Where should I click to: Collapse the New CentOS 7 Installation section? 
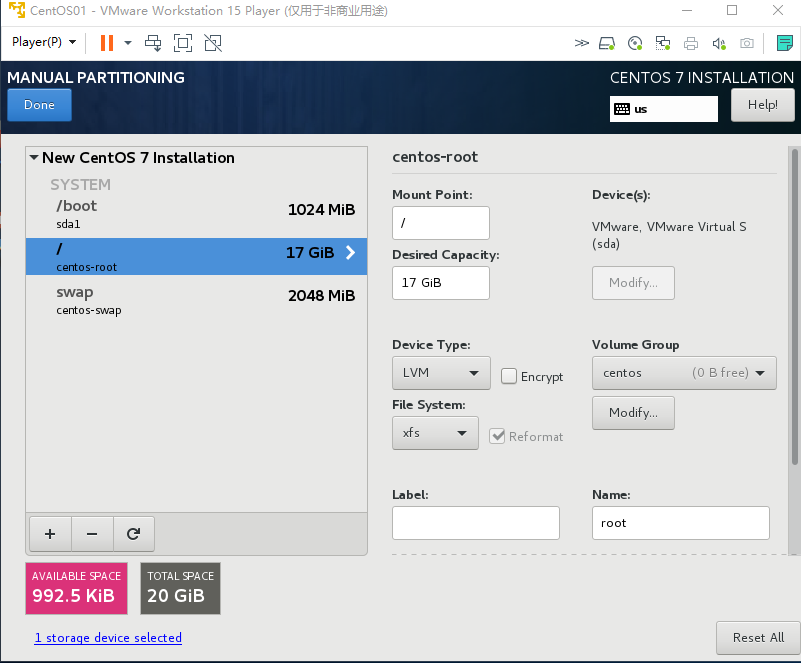[33, 157]
